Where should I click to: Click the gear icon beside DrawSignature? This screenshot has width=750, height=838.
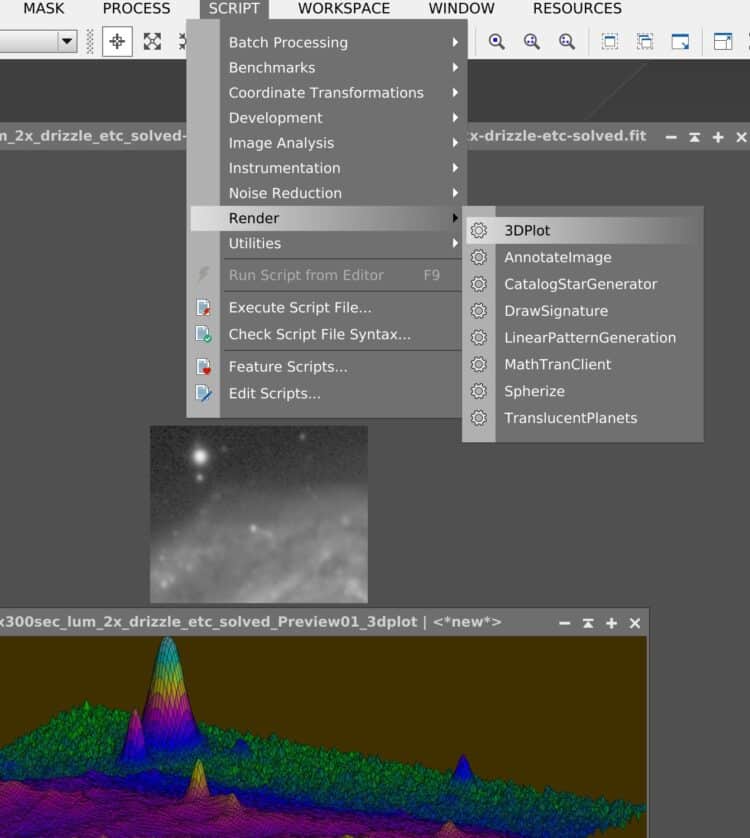tap(478, 311)
